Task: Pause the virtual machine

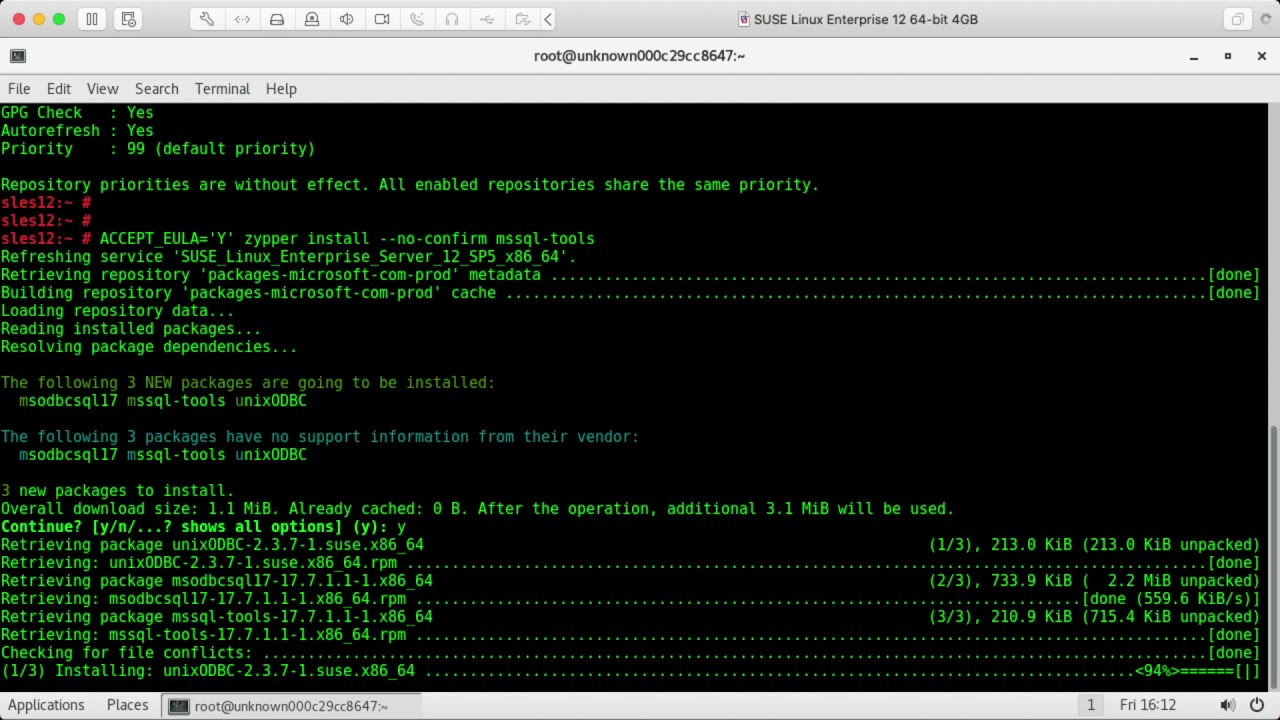Action: [x=92, y=19]
